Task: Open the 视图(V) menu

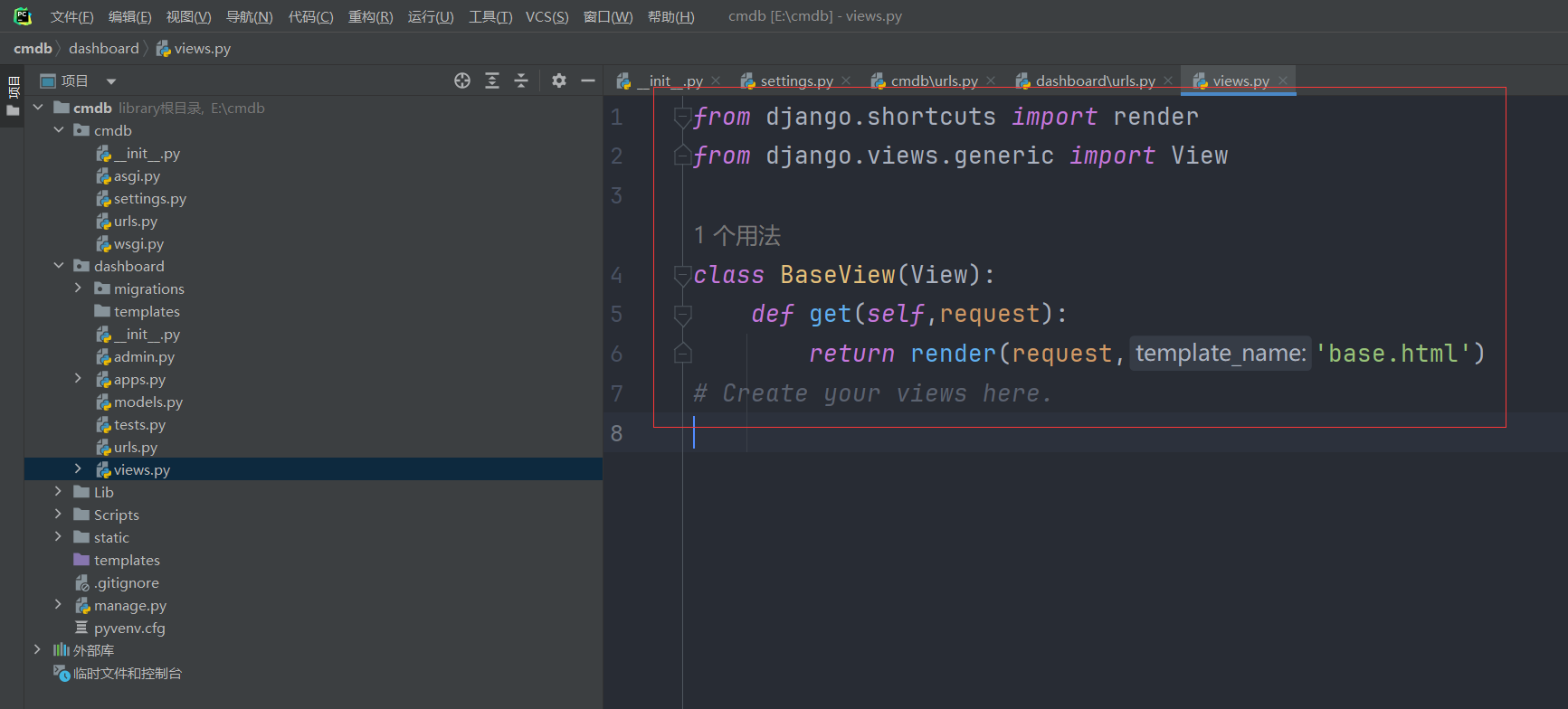Action: pos(188,16)
